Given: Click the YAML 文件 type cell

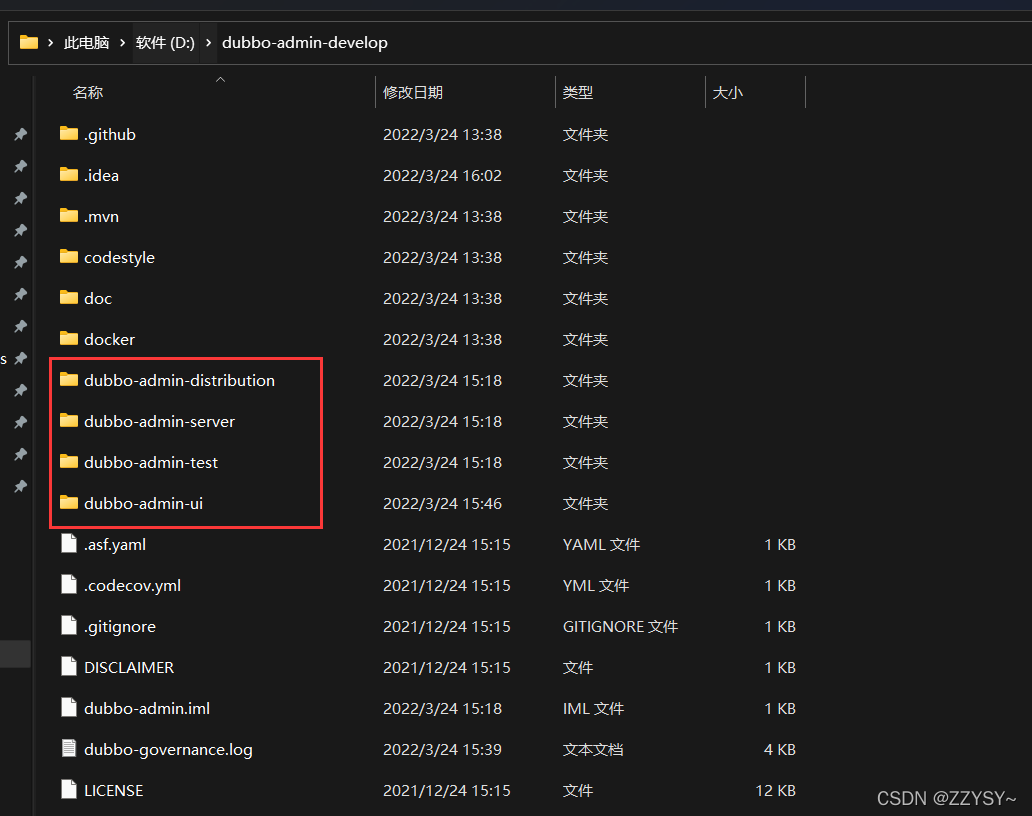Looking at the screenshot, I should (x=602, y=545).
